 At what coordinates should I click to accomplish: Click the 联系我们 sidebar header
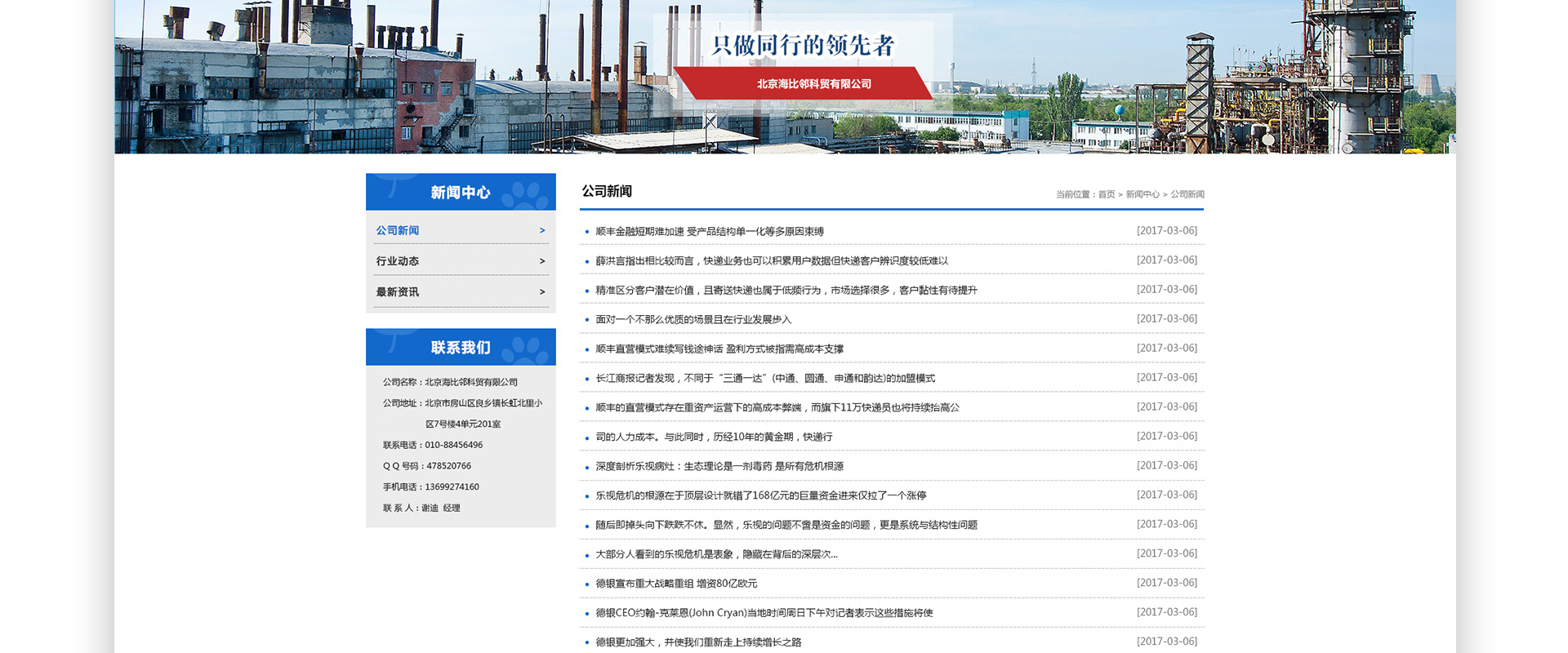coord(461,348)
